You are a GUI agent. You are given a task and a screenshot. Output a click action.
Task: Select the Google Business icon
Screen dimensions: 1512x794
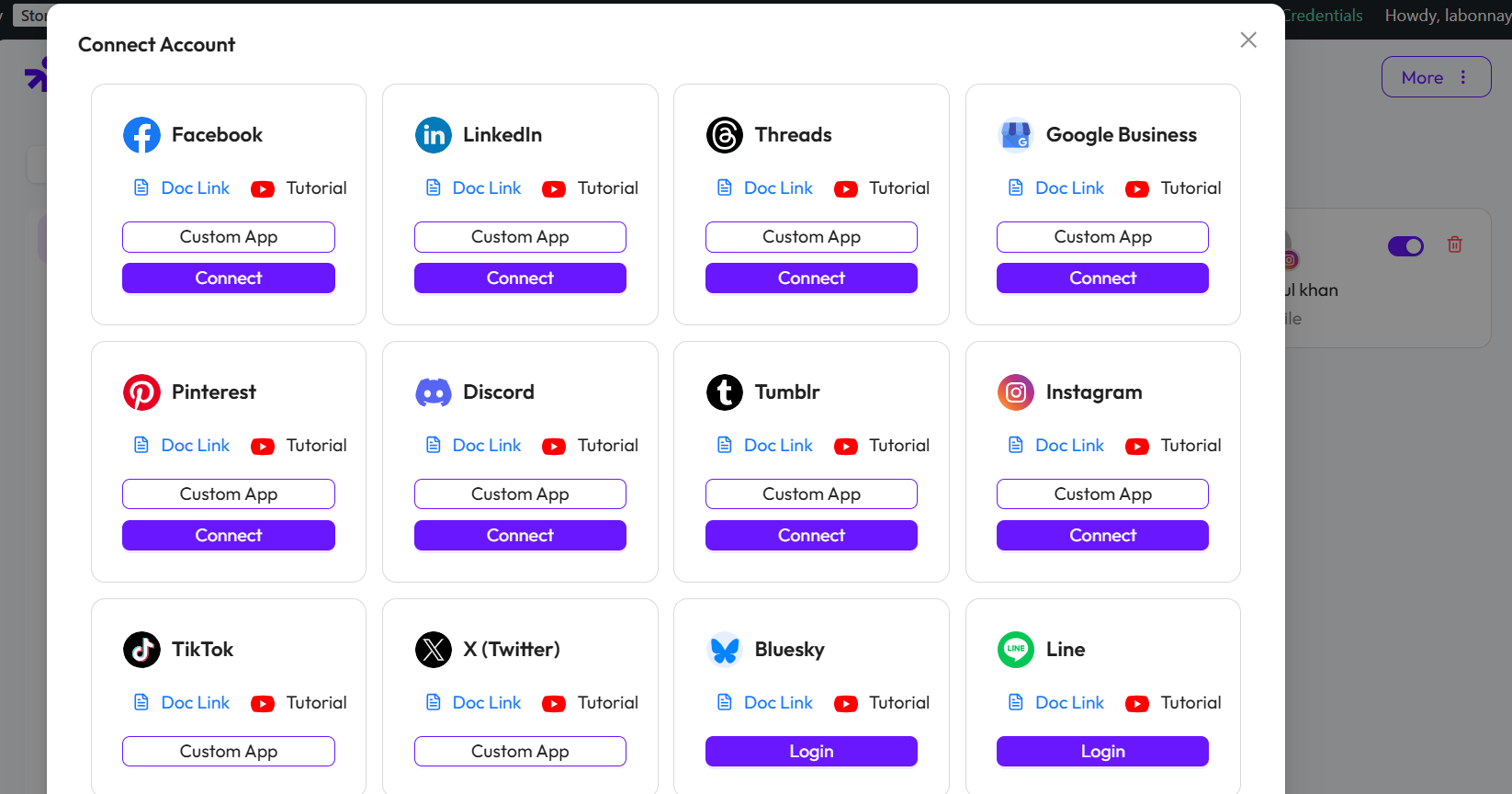click(1015, 135)
